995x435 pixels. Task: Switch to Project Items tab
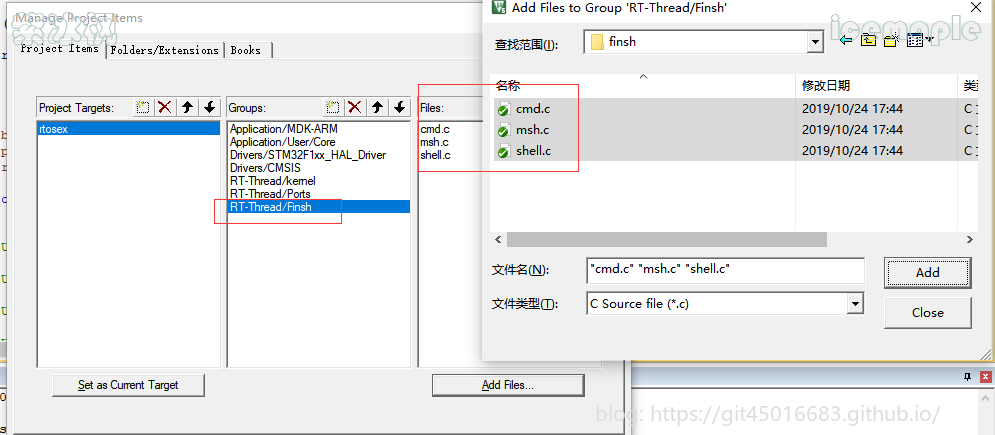[60, 49]
